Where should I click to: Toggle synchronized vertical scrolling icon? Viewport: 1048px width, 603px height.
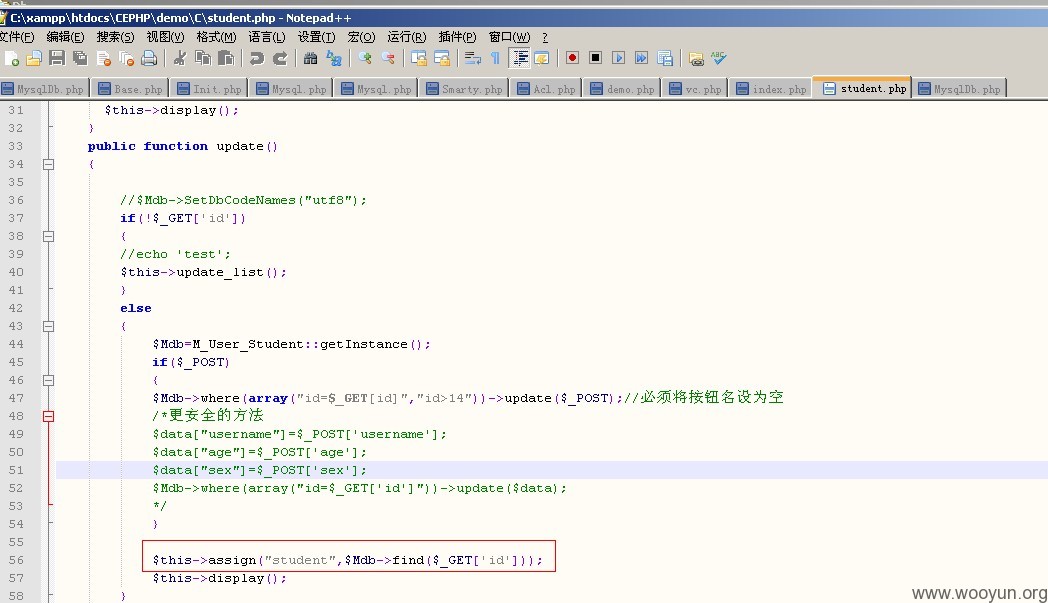419,59
